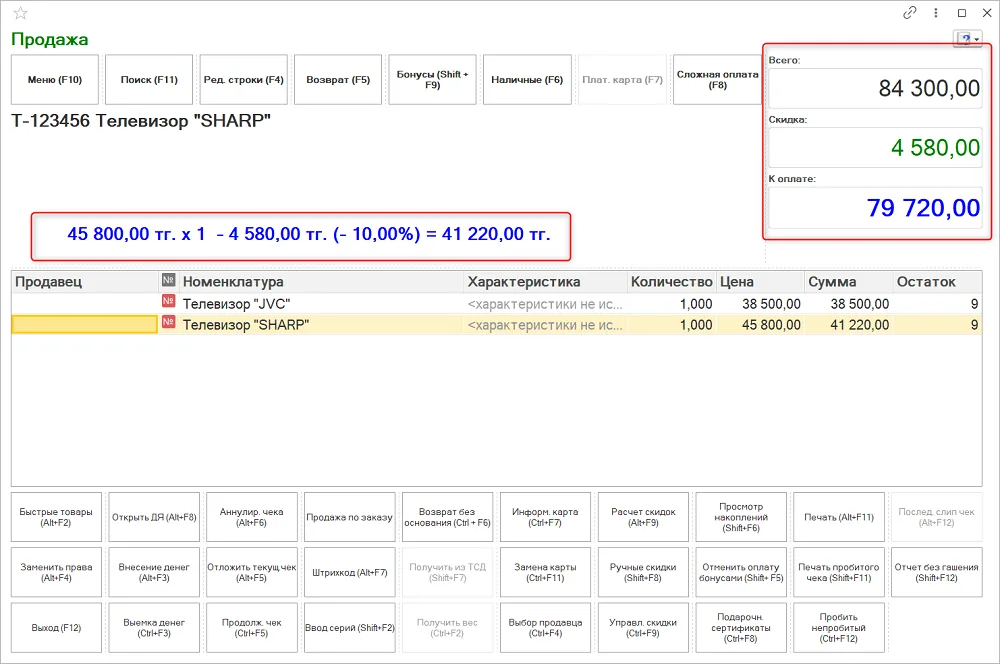Open Ручные скидки (Shift+F8)
1000x664 pixels.
click(x=643, y=573)
